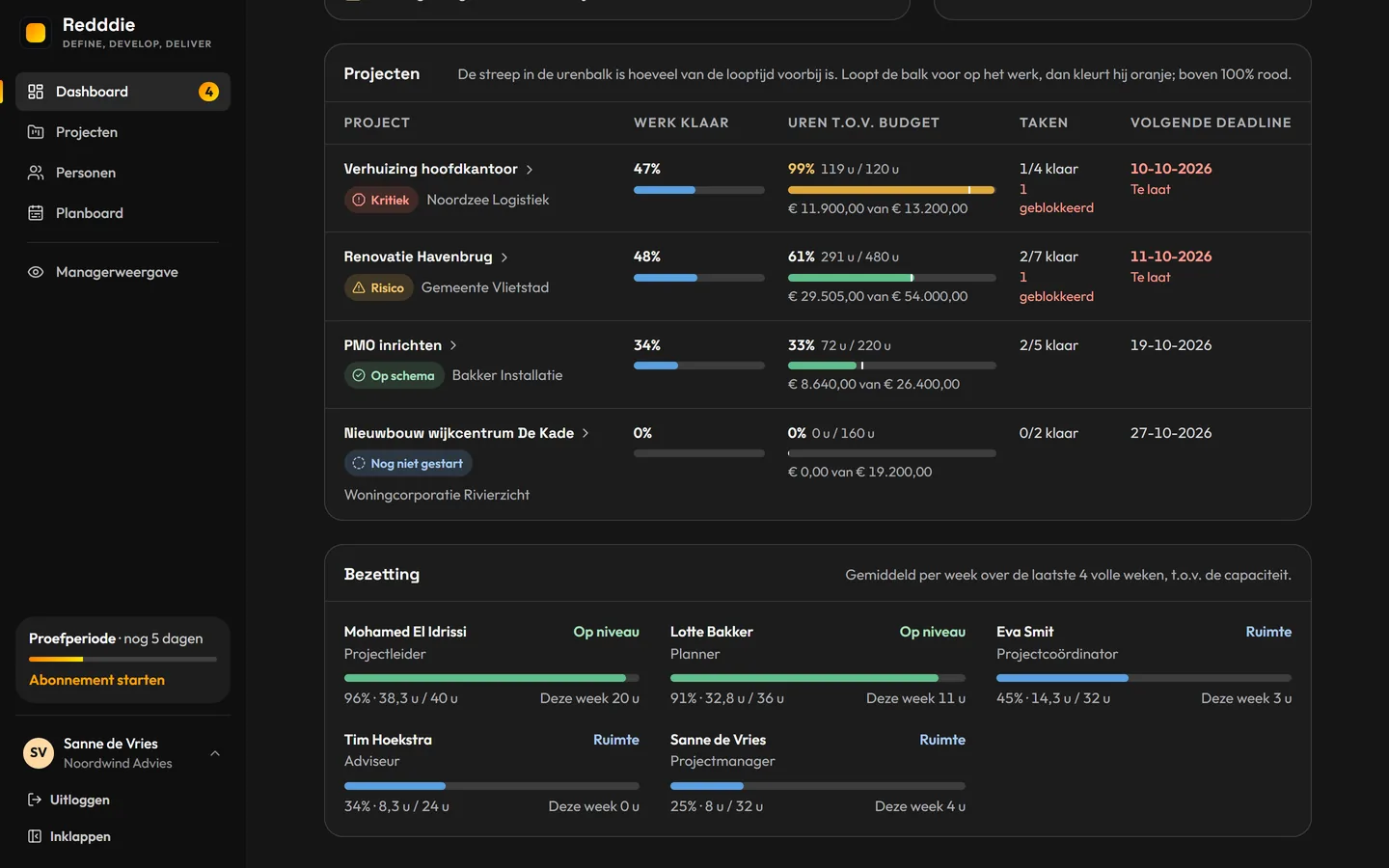This screenshot has height=868, width=1389.
Task: Click the Redddie orange logo icon
Action: pos(36,33)
